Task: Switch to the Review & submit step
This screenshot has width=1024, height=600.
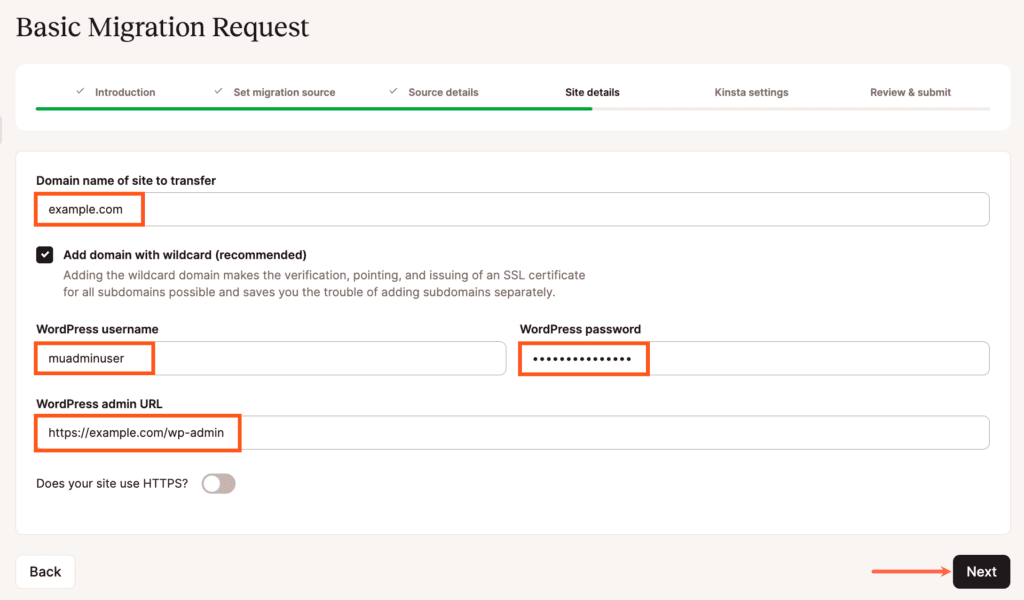Action: (910, 92)
